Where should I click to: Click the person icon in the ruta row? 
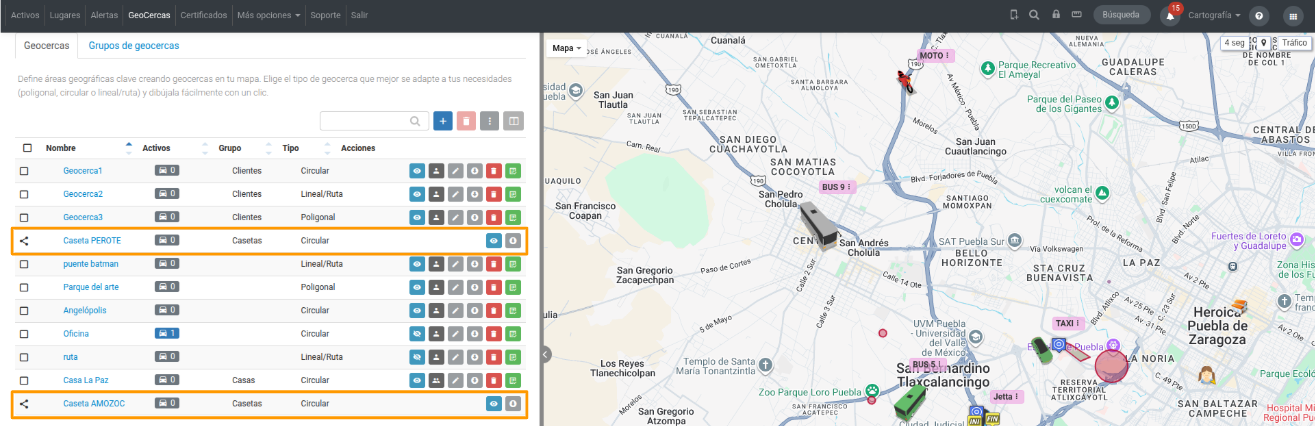436,357
